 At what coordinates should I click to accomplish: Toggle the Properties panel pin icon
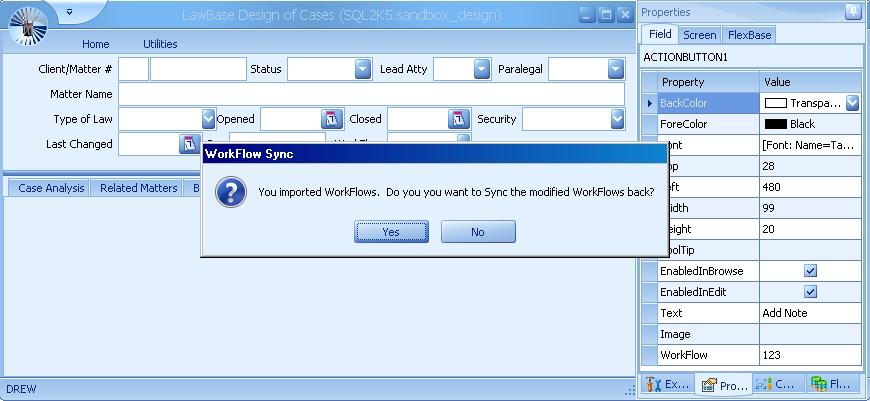[853, 12]
